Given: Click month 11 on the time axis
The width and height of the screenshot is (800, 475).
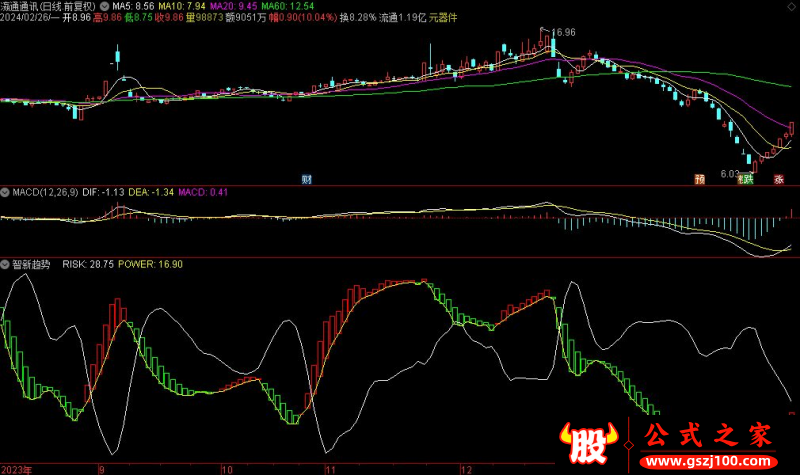Looking at the screenshot, I should point(331,469).
